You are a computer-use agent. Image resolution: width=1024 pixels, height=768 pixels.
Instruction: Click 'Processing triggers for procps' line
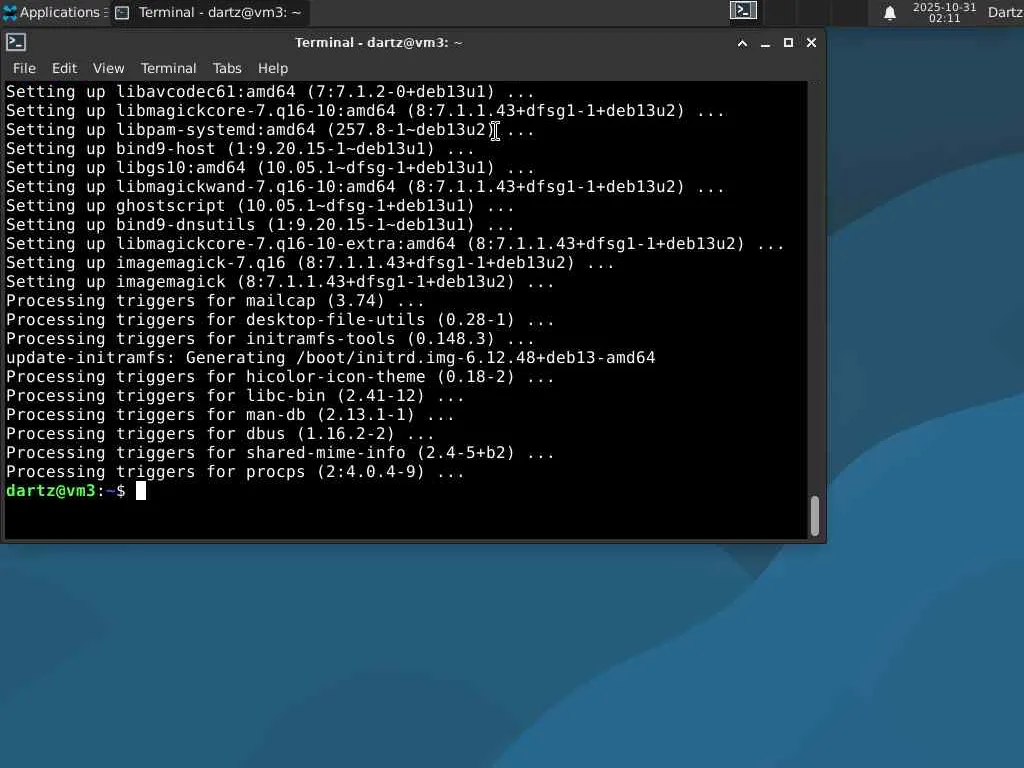pos(235,472)
